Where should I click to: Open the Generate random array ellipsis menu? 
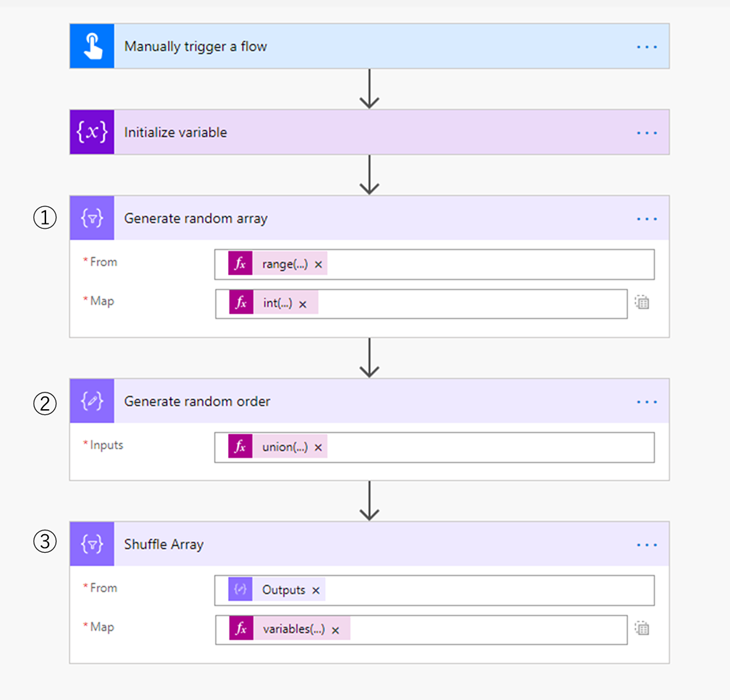(x=647, y=219)
